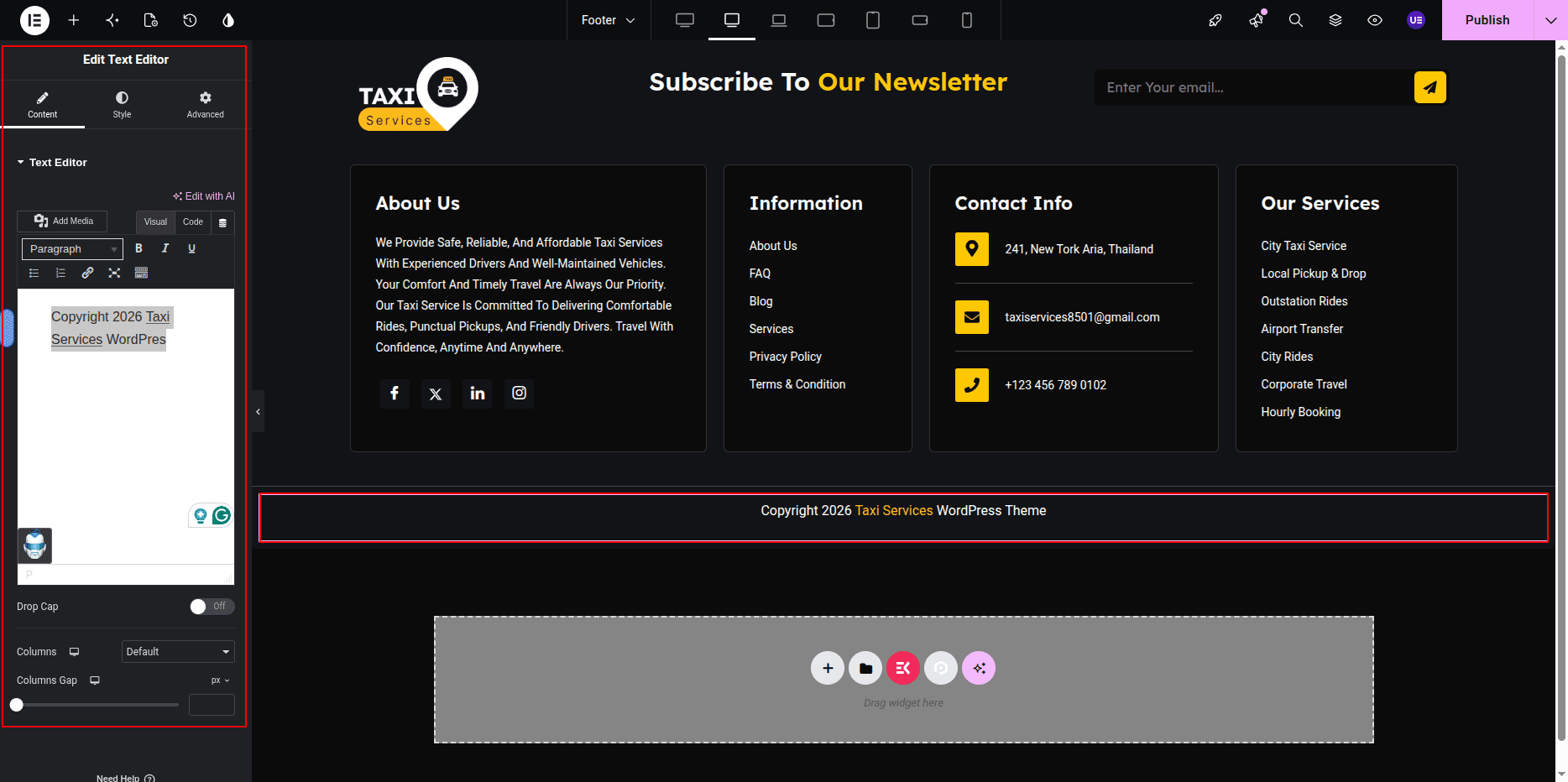Open the Finder search icon
The width and height of the screenshot is (1568, 782).
click(1296, 20)
